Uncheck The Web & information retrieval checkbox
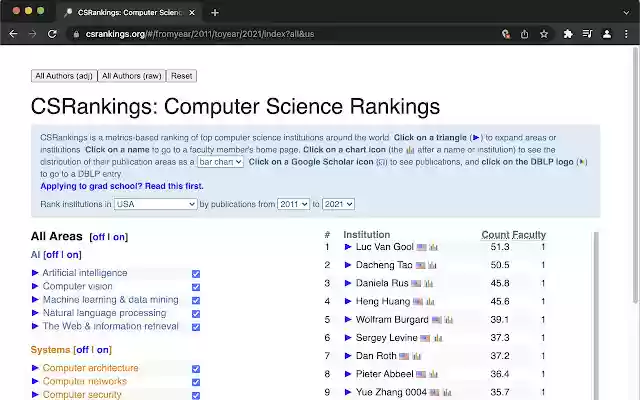640x400 pixels. click(196, 327)
